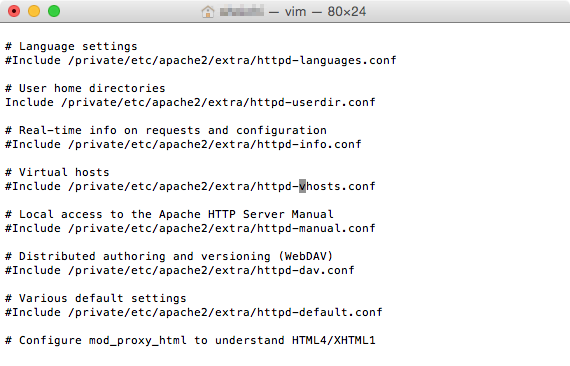Click the '# Language settings' comment line
Image resolution: width=570 pixels, height=366 pixels.
tap(71, 47)
